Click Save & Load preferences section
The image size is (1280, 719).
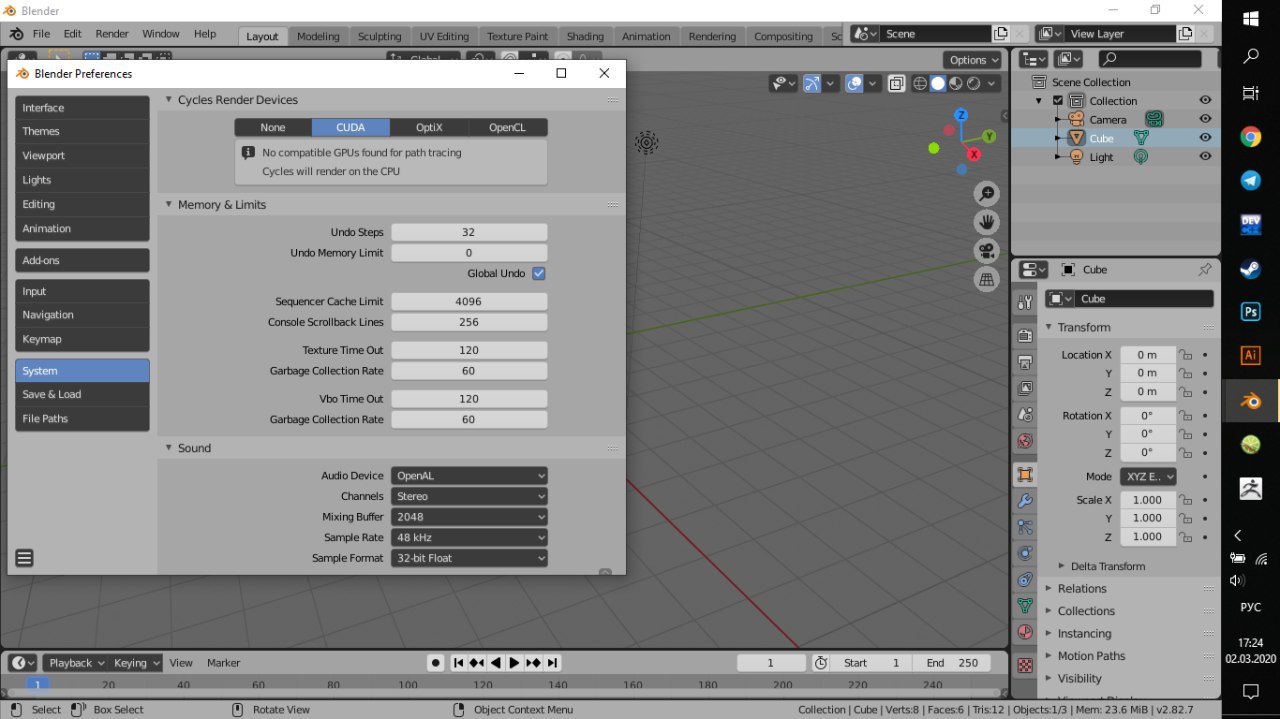point(82,394)
